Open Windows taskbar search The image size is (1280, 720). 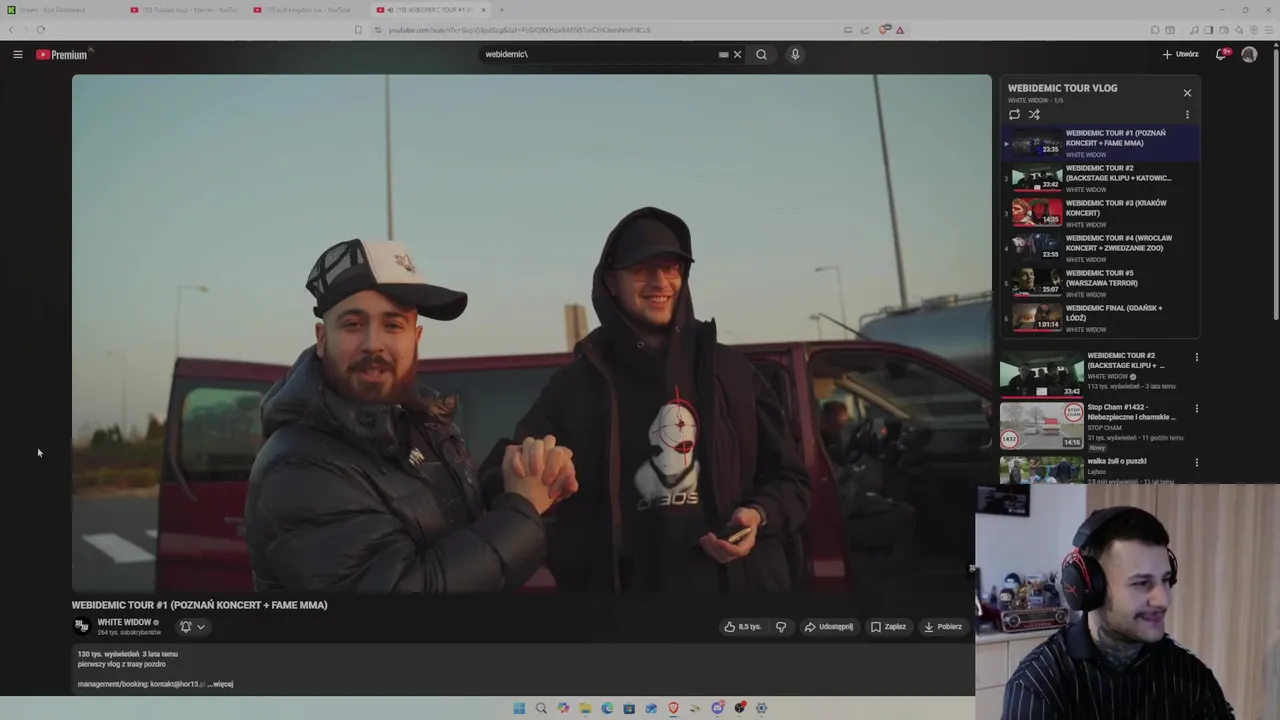(541, 708)
